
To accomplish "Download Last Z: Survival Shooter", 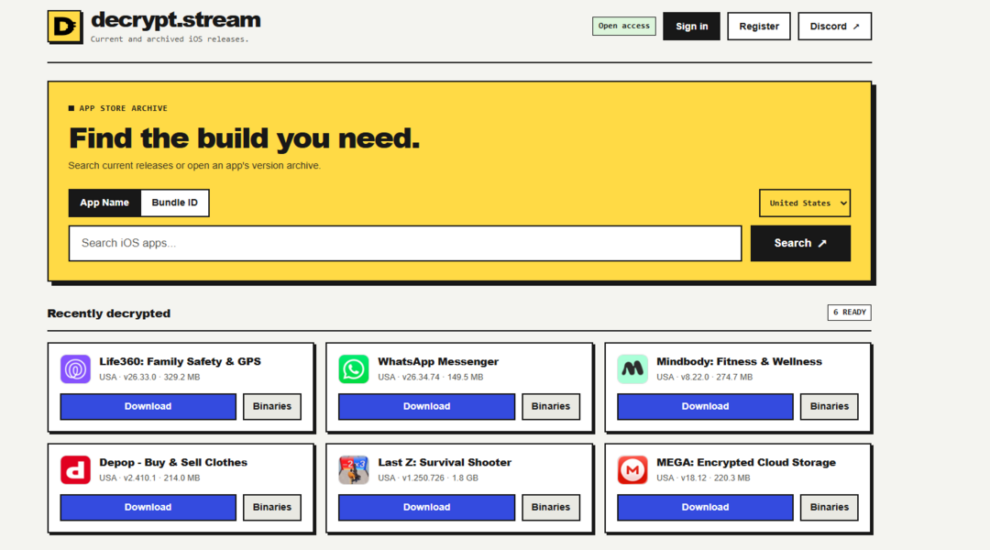I will click(427, 508).
